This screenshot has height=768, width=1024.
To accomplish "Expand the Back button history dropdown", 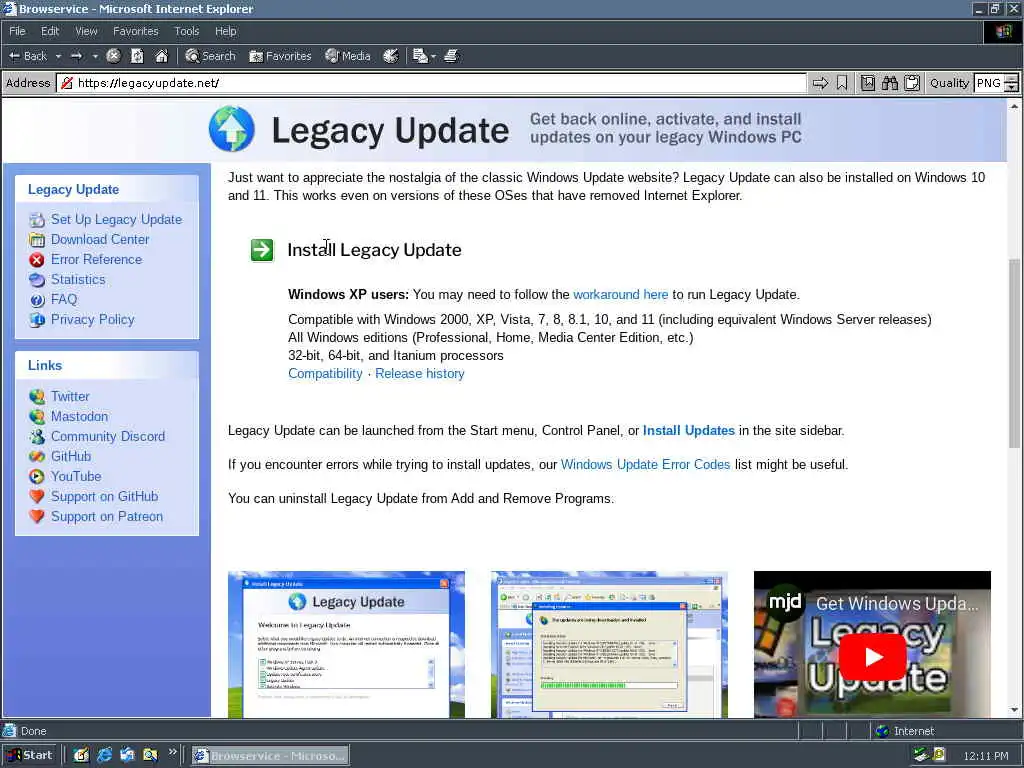I will pyautogui.click(x=58, y=56).
